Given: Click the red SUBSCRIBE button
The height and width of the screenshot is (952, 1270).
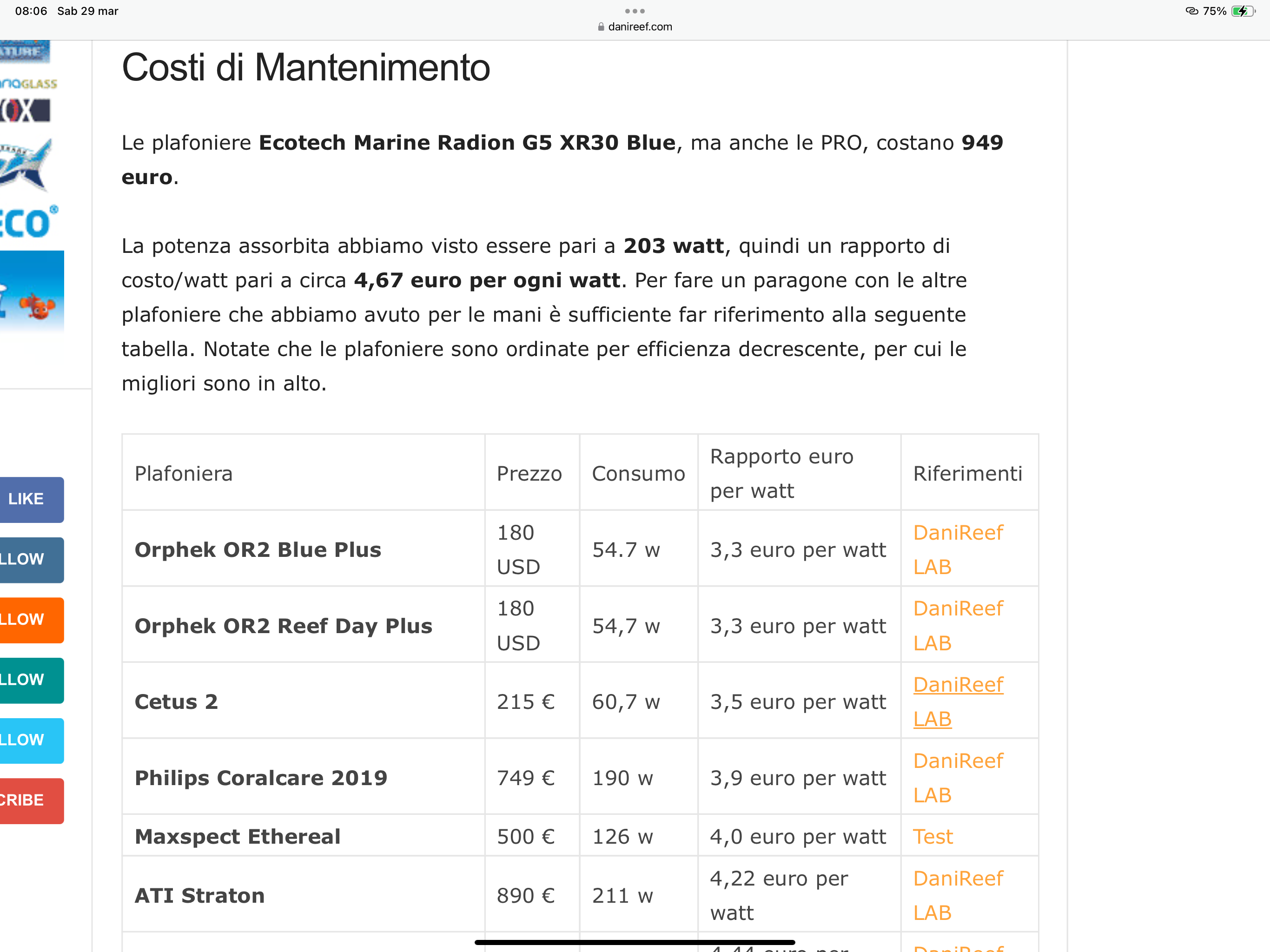Looking at the screenshot, I should 32,801.
